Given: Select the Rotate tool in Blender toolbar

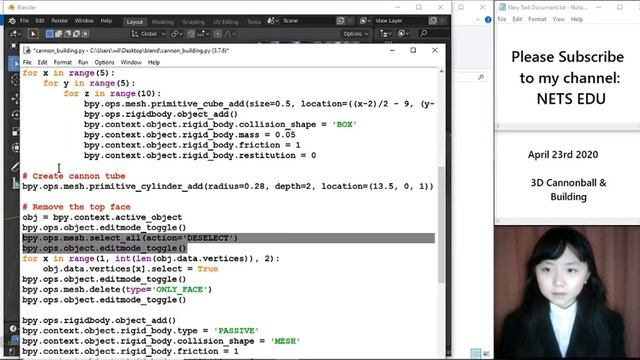Looking at the screenshot, I should 15,115.
